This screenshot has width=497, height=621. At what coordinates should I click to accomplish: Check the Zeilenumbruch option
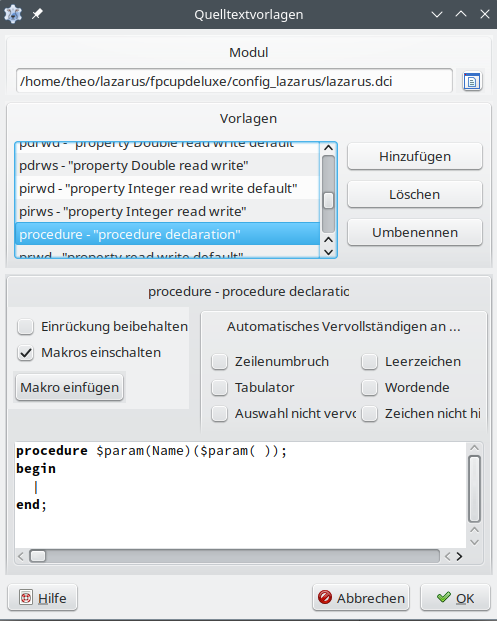pos(219,362)
